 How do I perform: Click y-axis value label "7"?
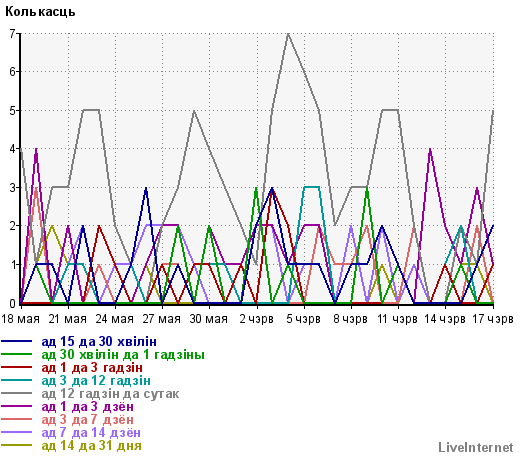pyautogui.click(x=13, y=33)
